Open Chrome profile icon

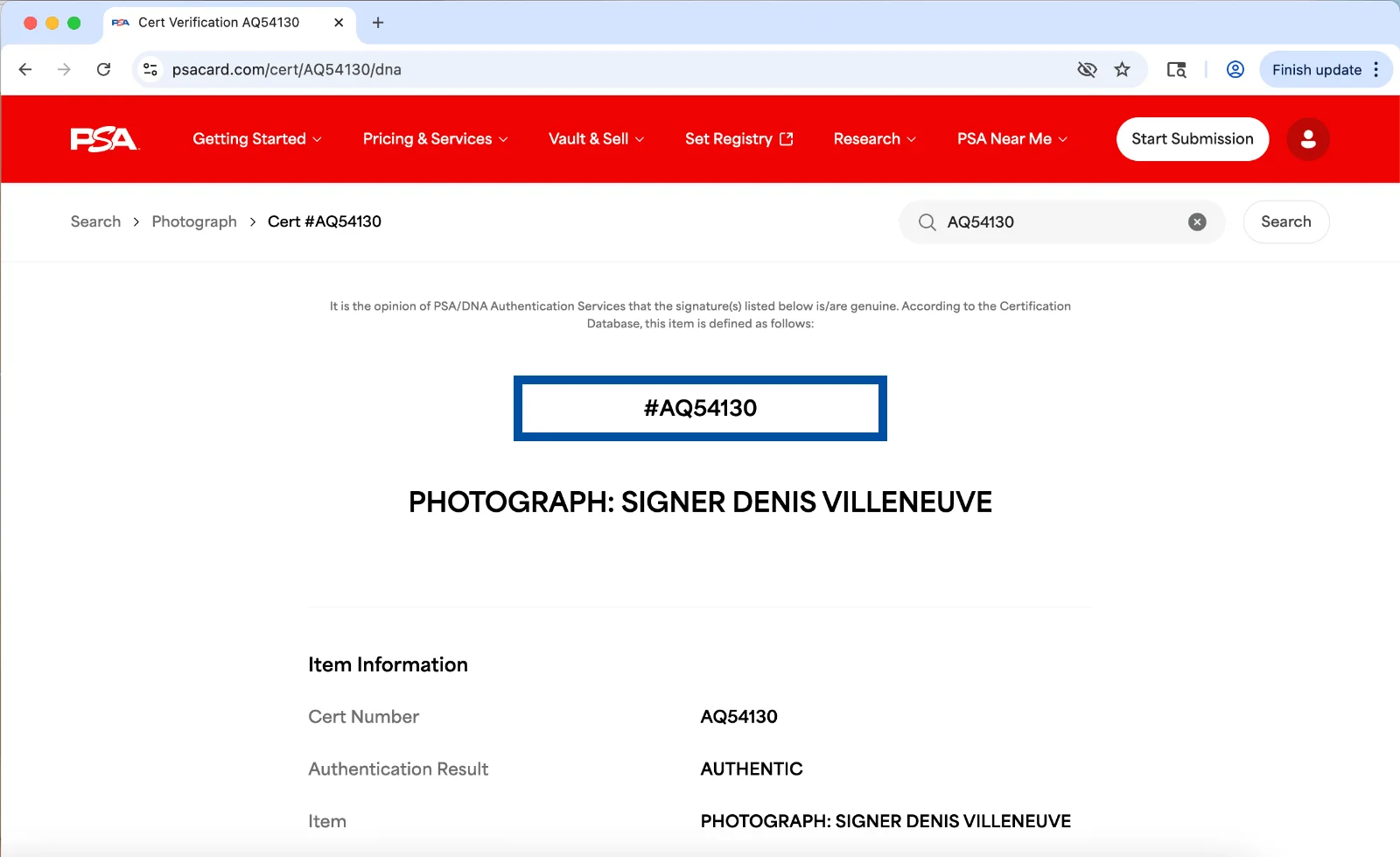(x=1235, y=69)
